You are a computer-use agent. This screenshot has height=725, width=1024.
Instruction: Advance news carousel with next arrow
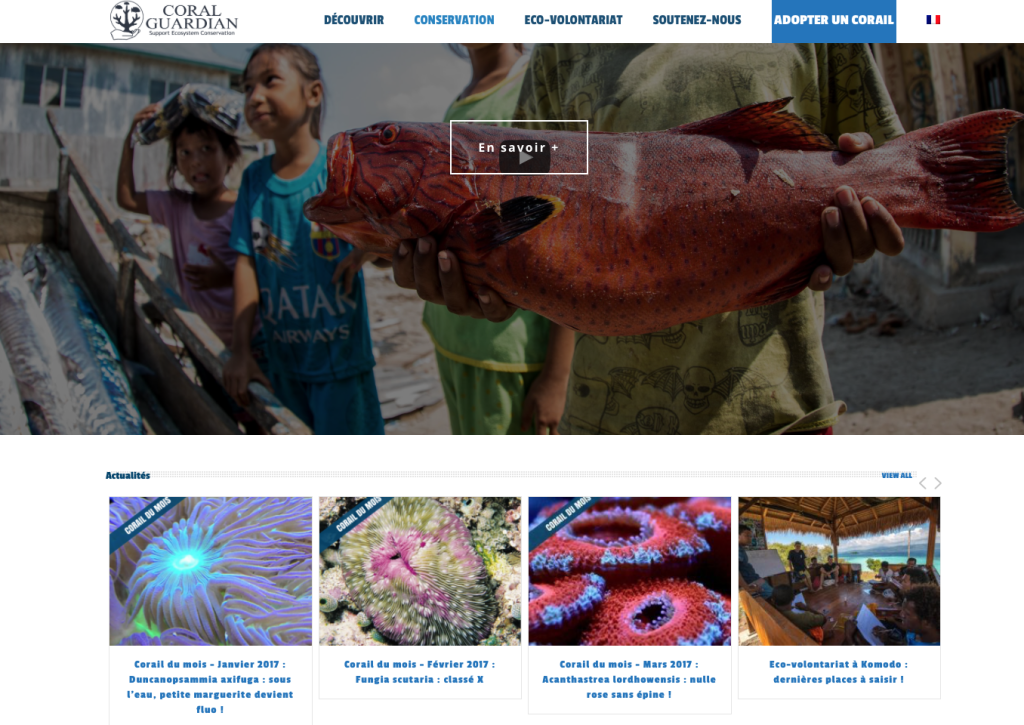point(938,483)
